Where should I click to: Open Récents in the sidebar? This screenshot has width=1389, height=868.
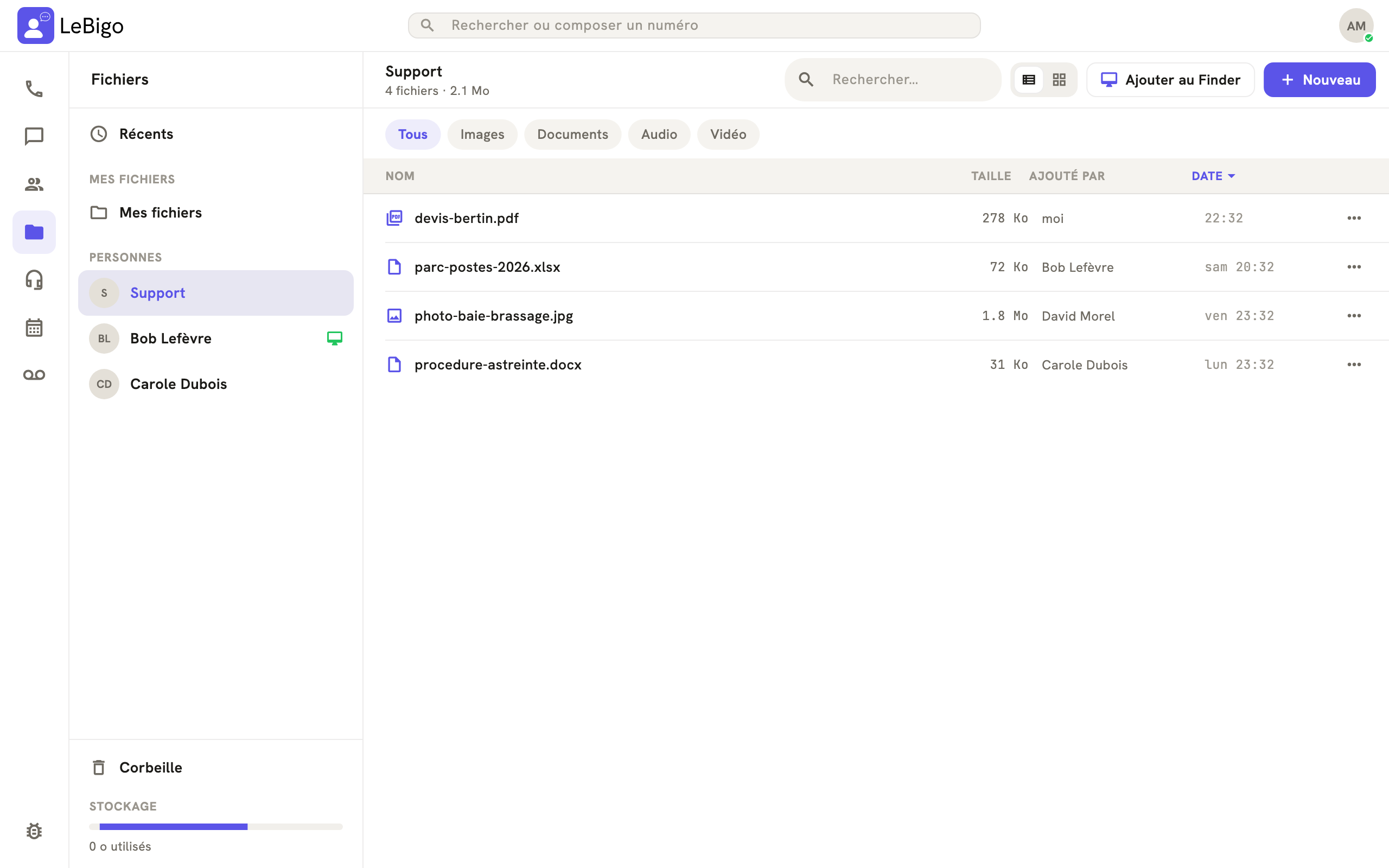pos(216,135)
